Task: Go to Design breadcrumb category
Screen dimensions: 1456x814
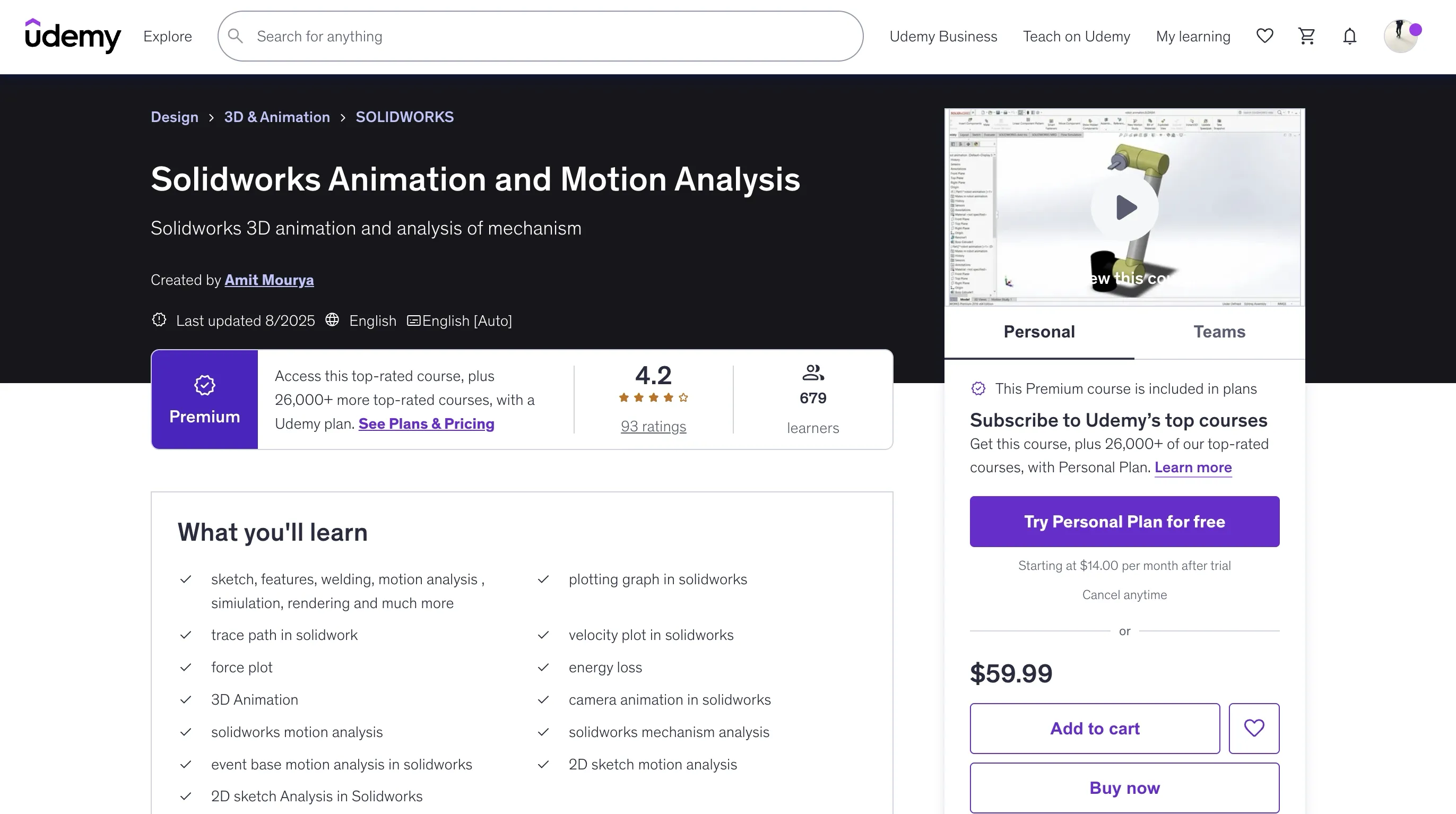Action: 174,117
